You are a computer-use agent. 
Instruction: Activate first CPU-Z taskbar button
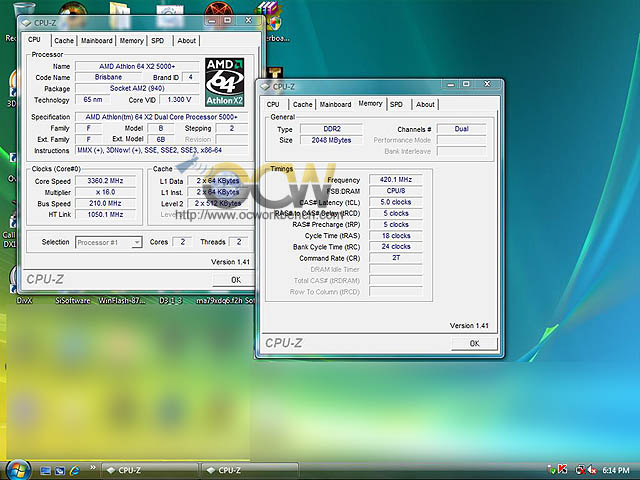pyautogui.click(x=149, y=470)
